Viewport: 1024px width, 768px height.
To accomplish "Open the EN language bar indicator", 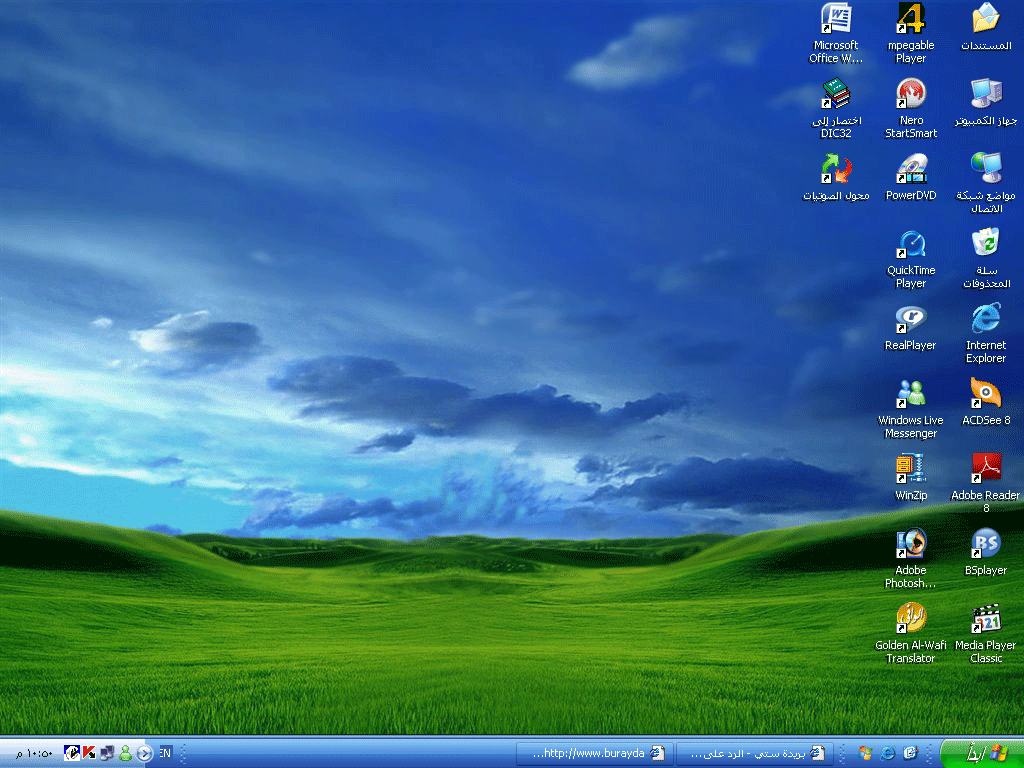I will (x=166, y=753).
